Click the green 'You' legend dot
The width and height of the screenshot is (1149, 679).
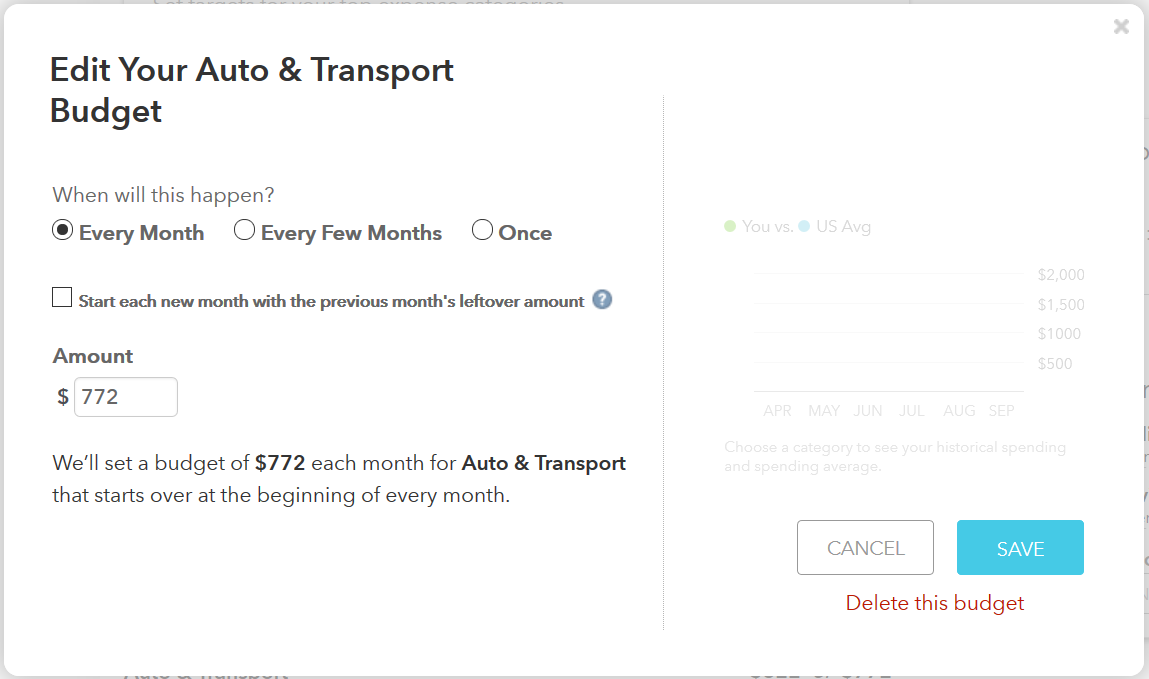click(730, 227)
